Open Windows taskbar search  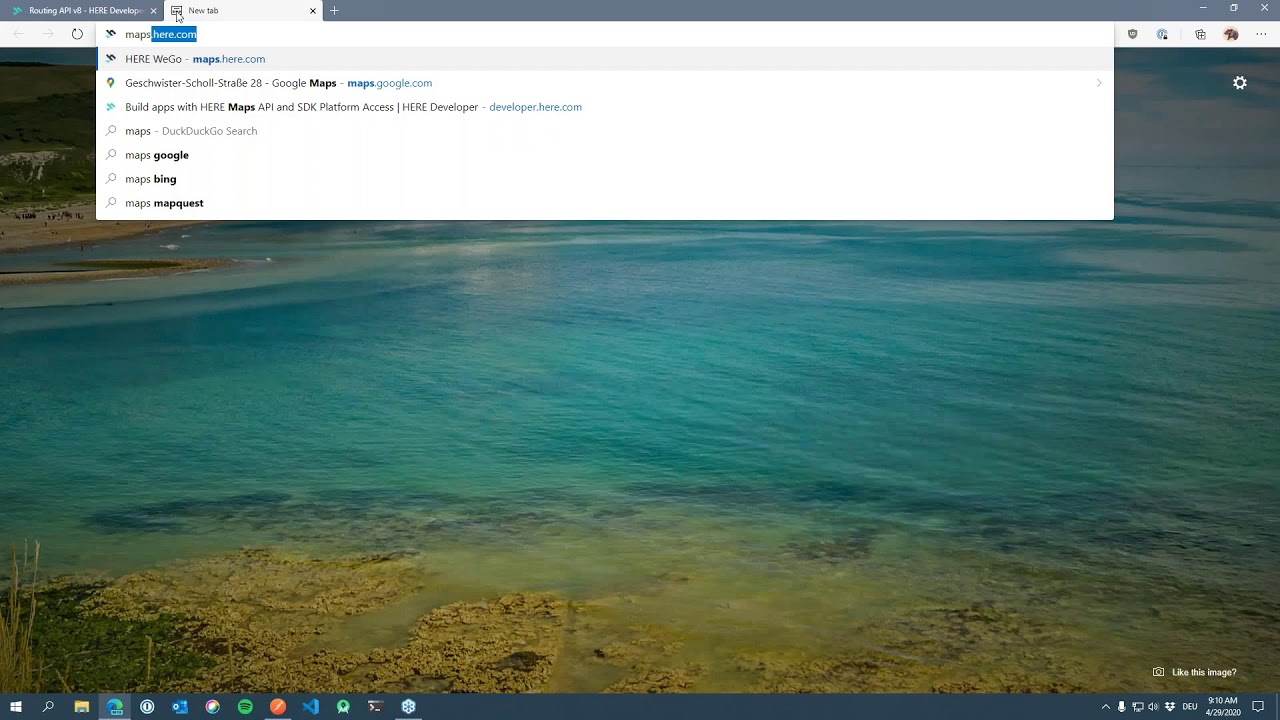point(48,707)
